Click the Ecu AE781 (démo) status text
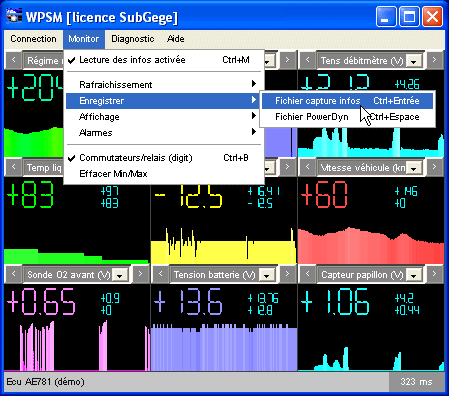 [45, 381]
